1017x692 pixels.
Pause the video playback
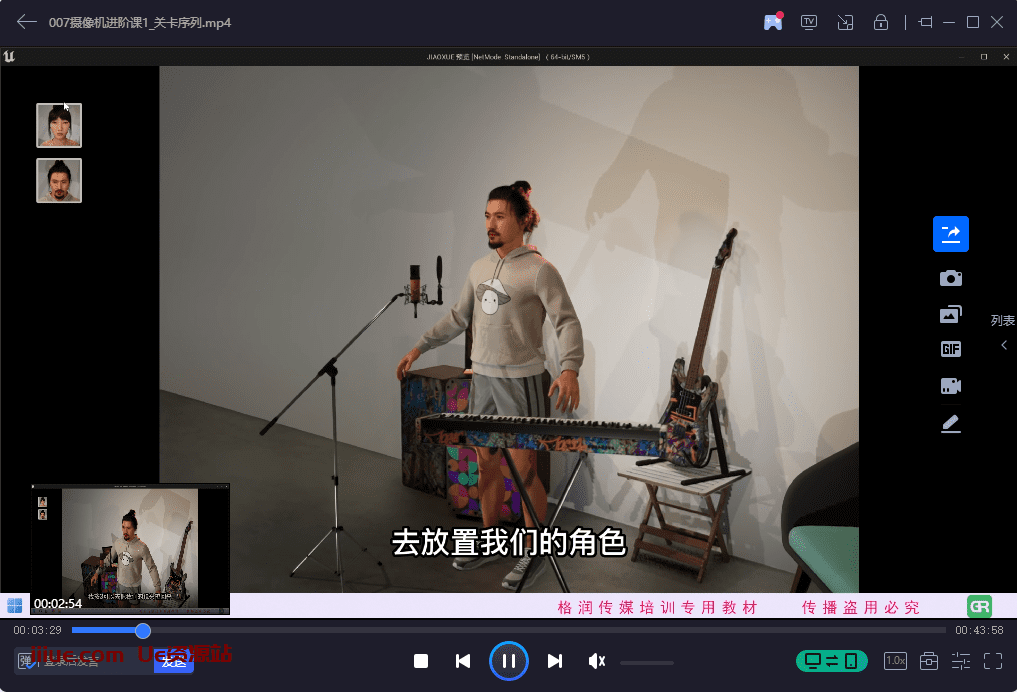[x=508, y=661]
